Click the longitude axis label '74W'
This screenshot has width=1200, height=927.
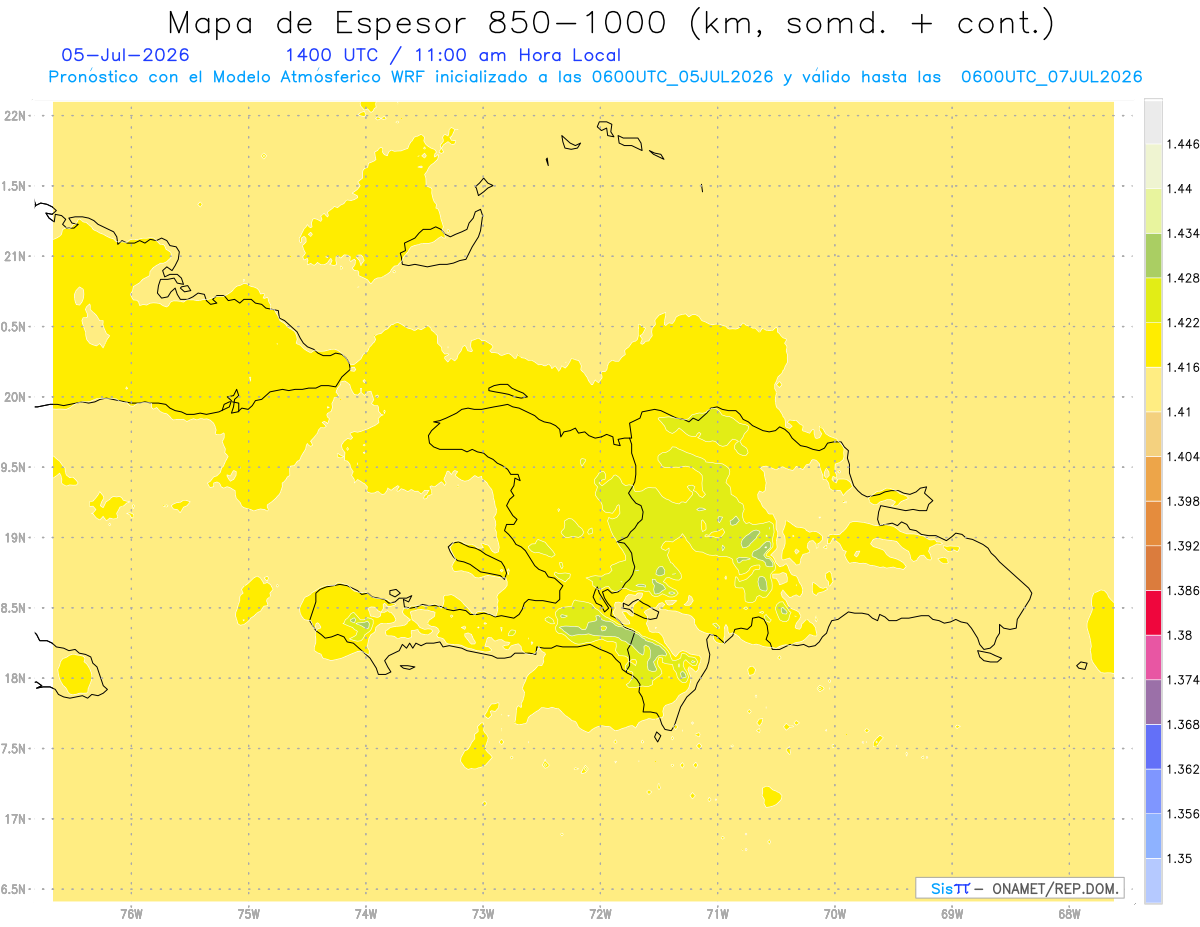pyautogui.click(x=366, y=914)
